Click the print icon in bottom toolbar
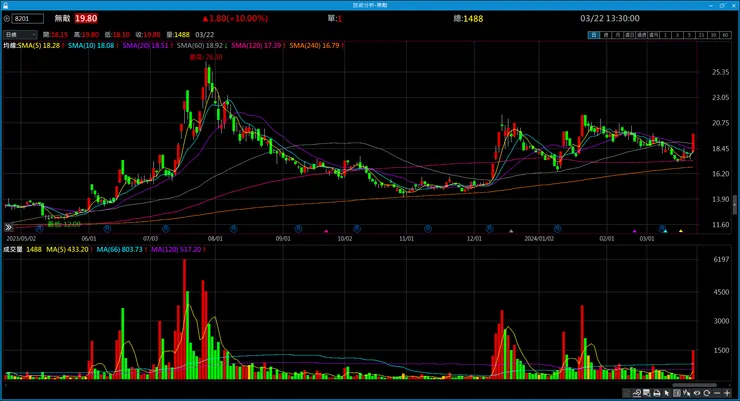The image size is (740, 401). [657, 393]
